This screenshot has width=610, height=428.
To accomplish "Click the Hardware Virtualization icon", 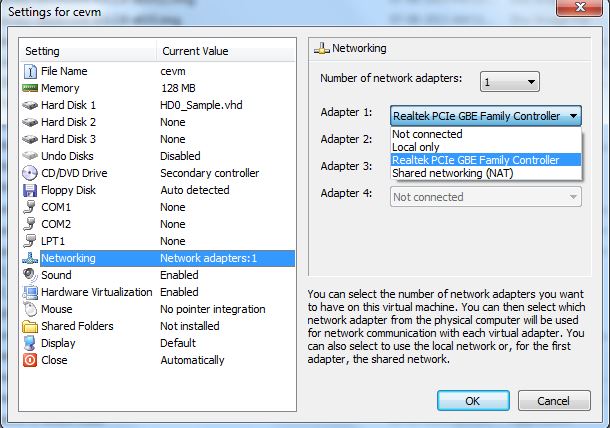I will tap(30, 292).
